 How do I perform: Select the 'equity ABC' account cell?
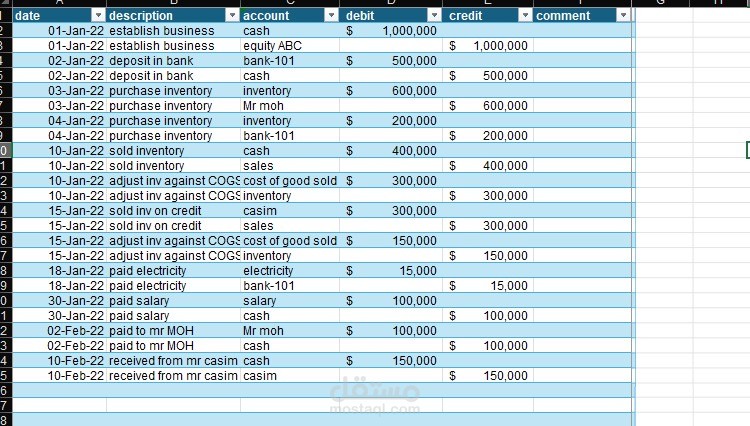(290, 45)
